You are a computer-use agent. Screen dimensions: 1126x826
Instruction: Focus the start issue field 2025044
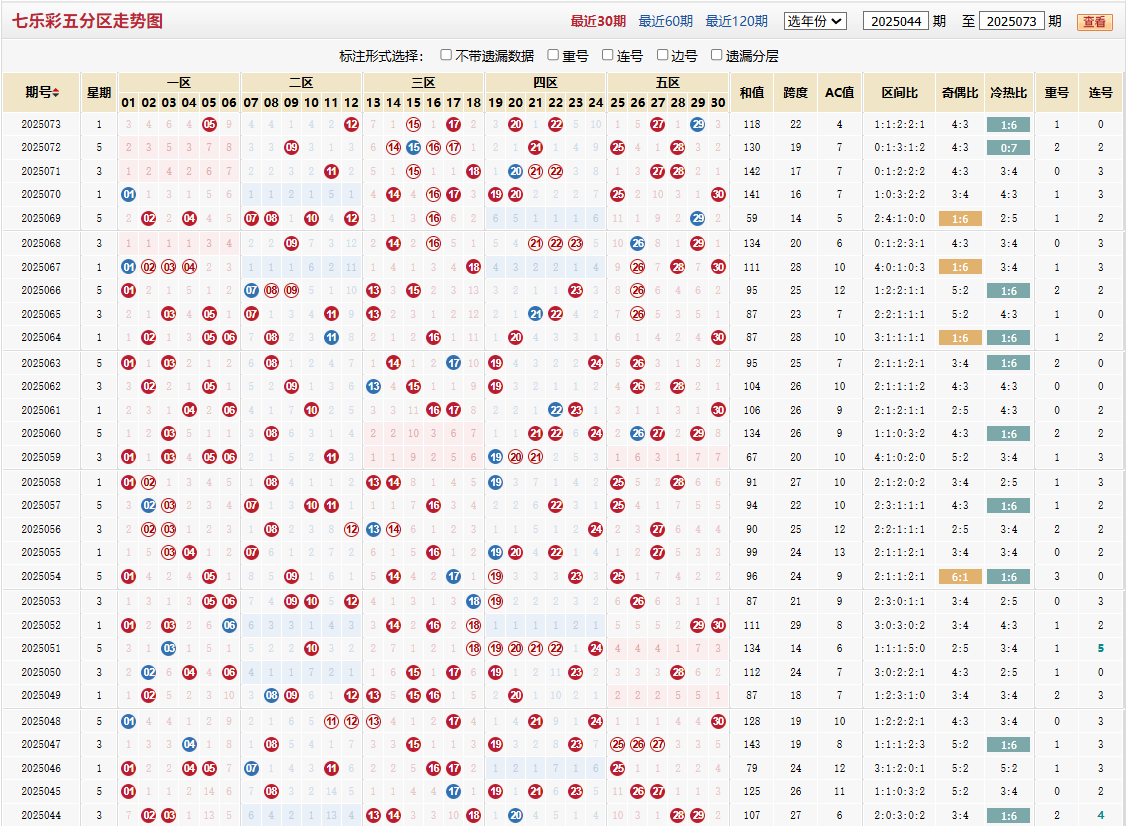pos(895,21)
